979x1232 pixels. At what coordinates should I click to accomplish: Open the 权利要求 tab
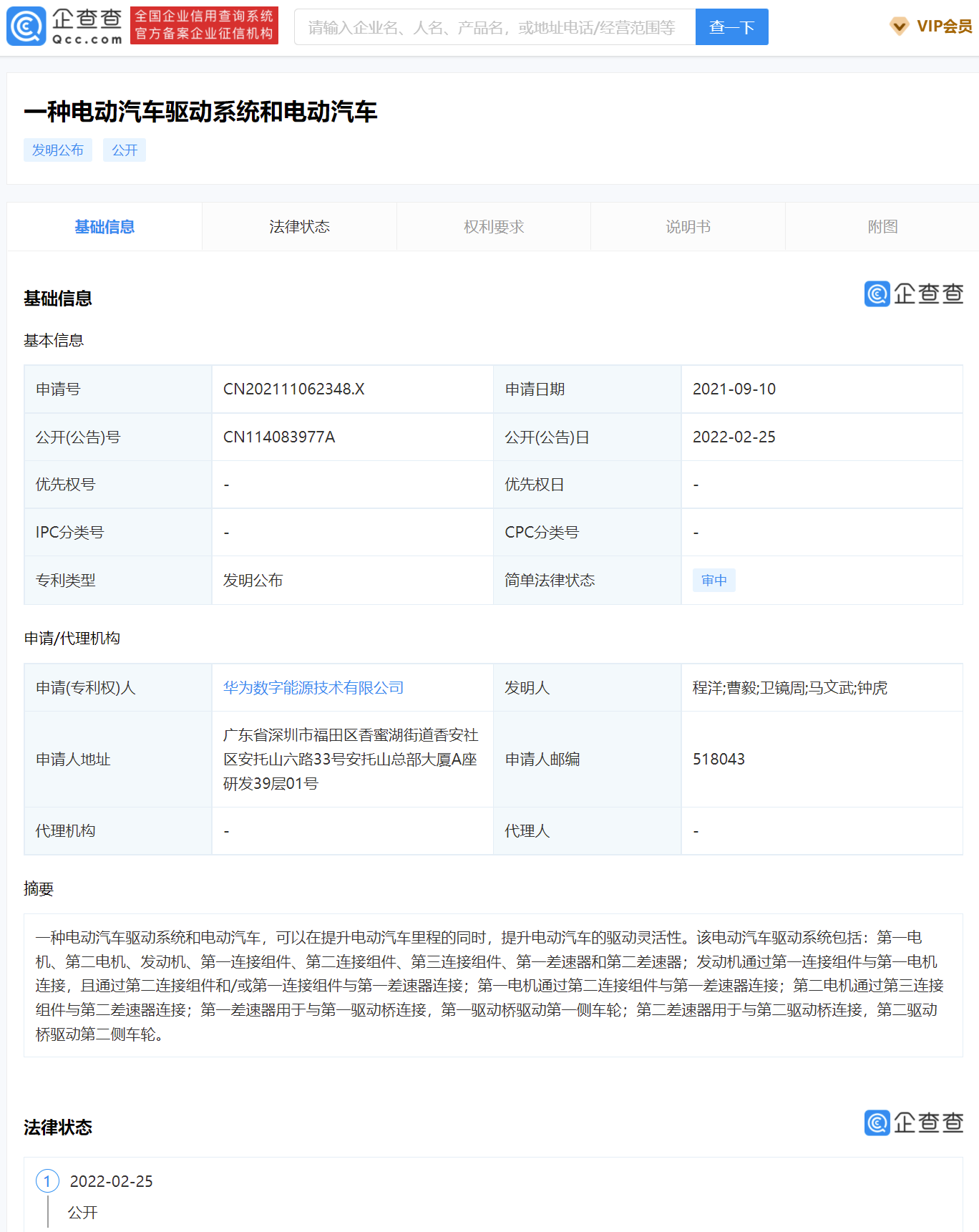[494, 227]
